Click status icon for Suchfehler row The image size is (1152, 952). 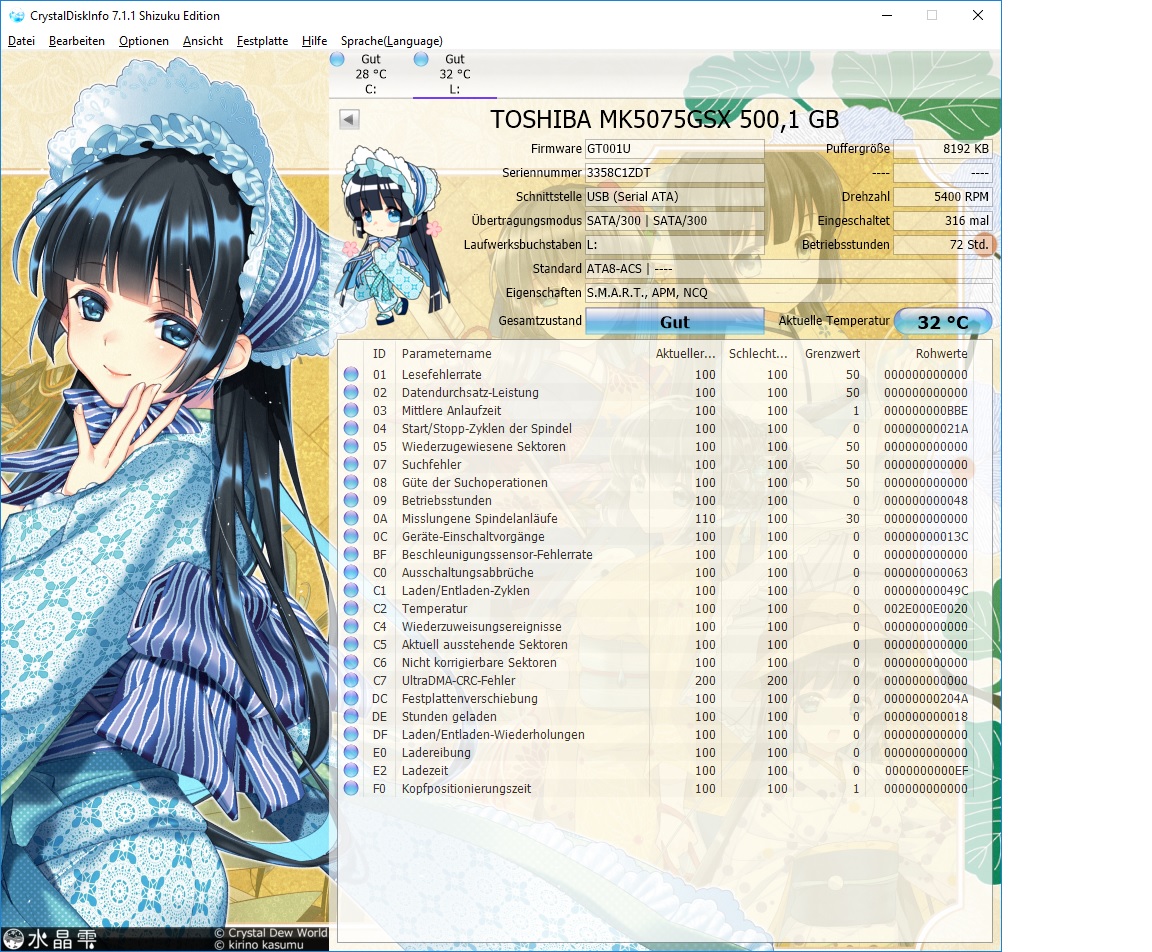click(351, 464)
